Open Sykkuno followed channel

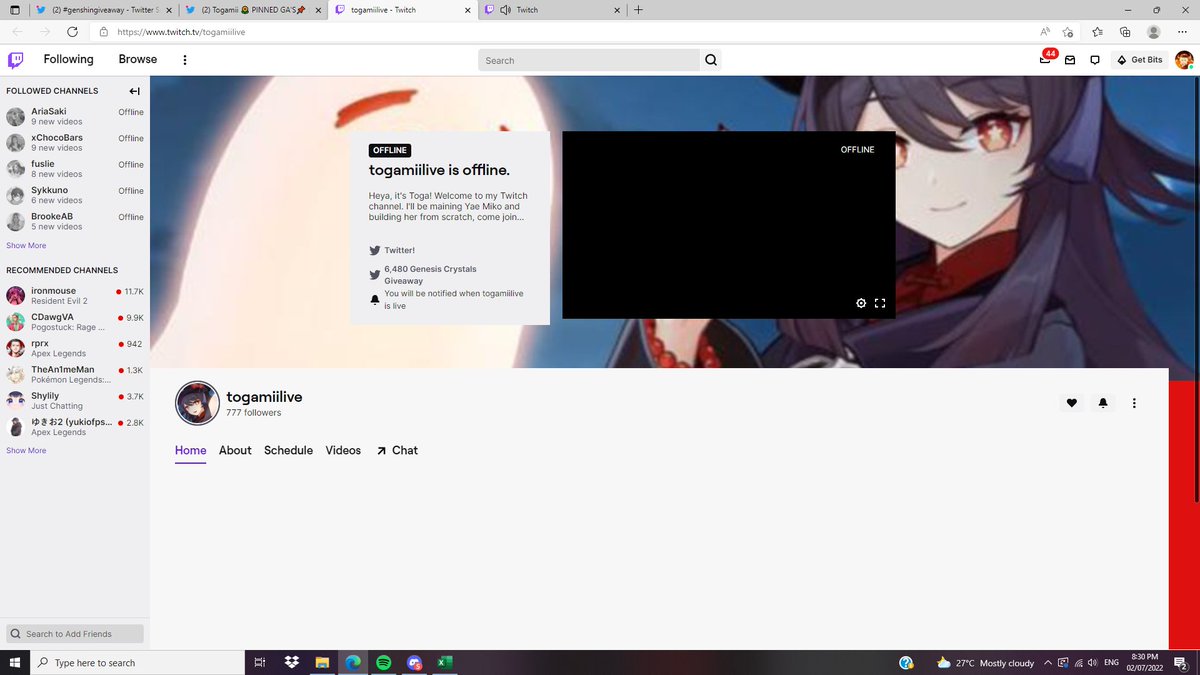[x=75, y=194]
